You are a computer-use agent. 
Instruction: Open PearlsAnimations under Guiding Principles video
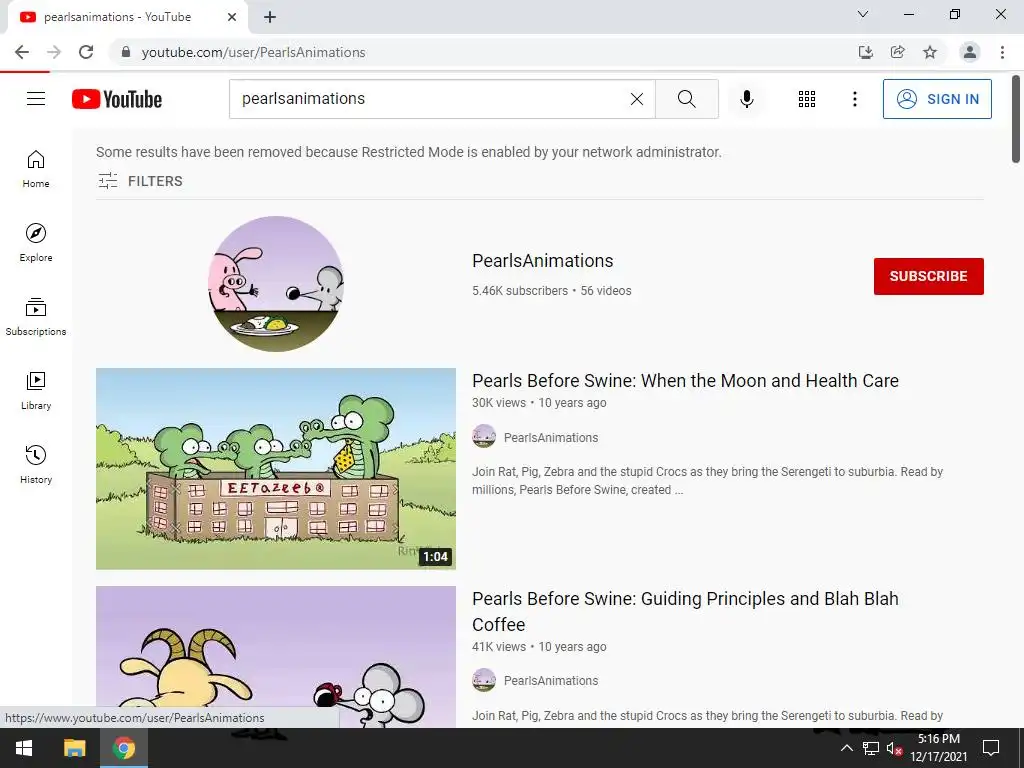click(x=551, y=680)
